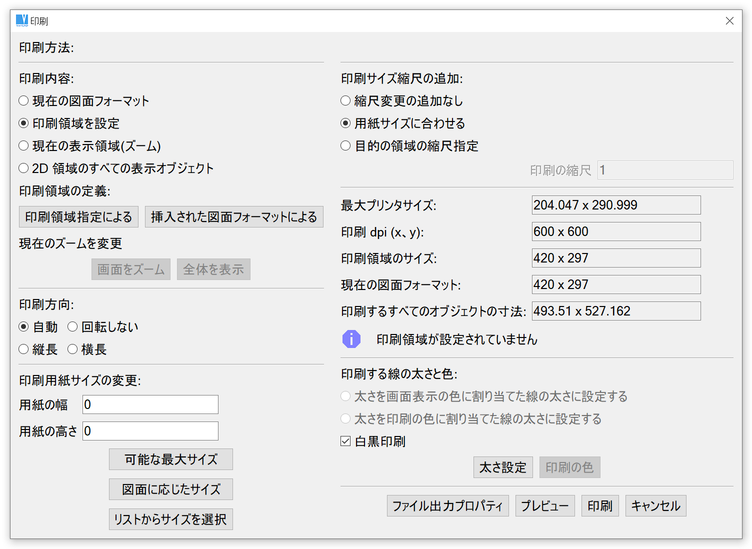Open リストからサイズを選択 size list

click(171, 519)
